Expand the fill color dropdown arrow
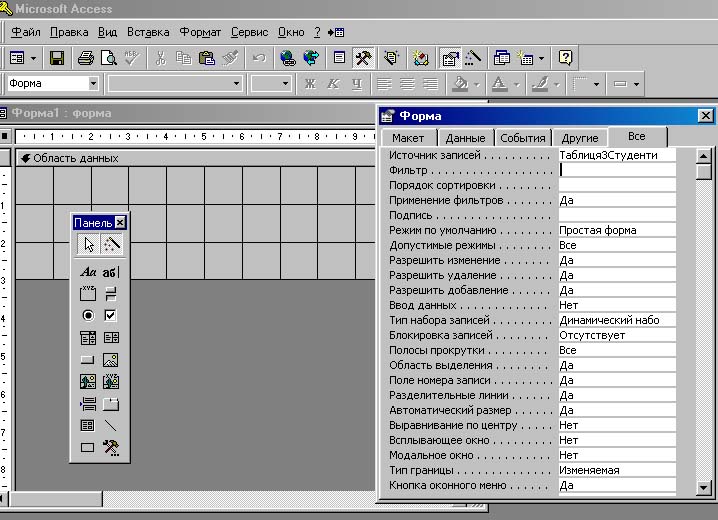Screen dimensions: 718x520 click(x=477, y=84)
